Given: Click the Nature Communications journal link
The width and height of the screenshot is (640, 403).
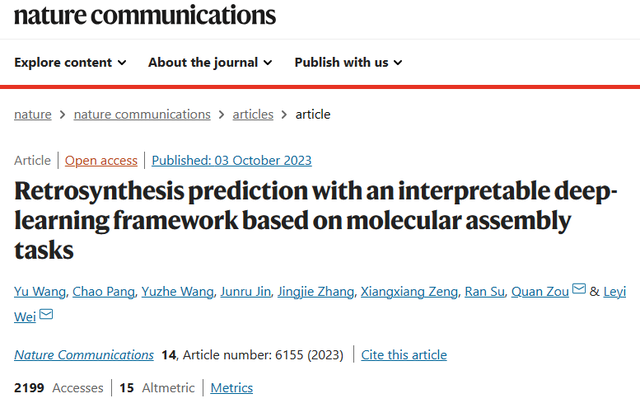Looking at the screenshot, I should click(x=84, y=355).
